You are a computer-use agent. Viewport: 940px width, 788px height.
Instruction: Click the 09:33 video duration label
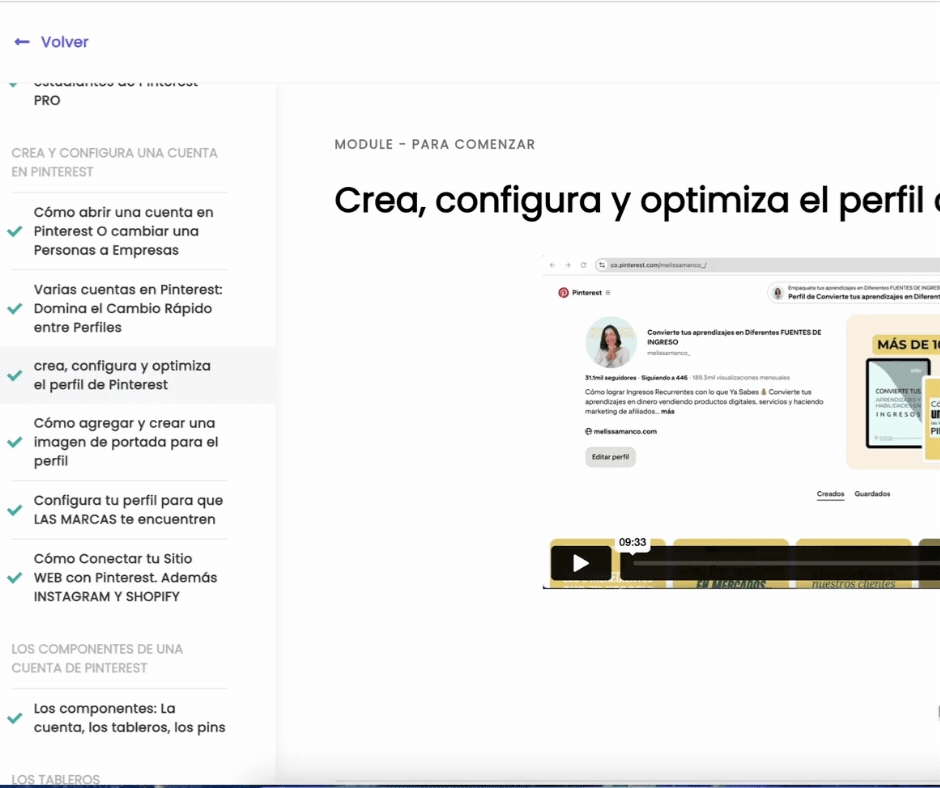(632, 542)
